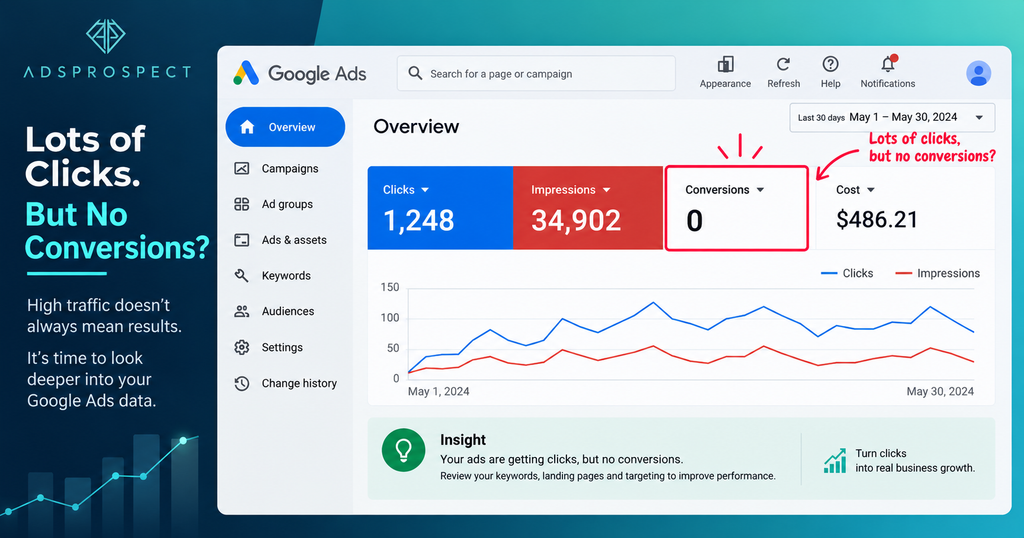Click the blue Clicks scorecard
Screen dimensions: 1024x538
pyautogui.click(x=440, y=208)
